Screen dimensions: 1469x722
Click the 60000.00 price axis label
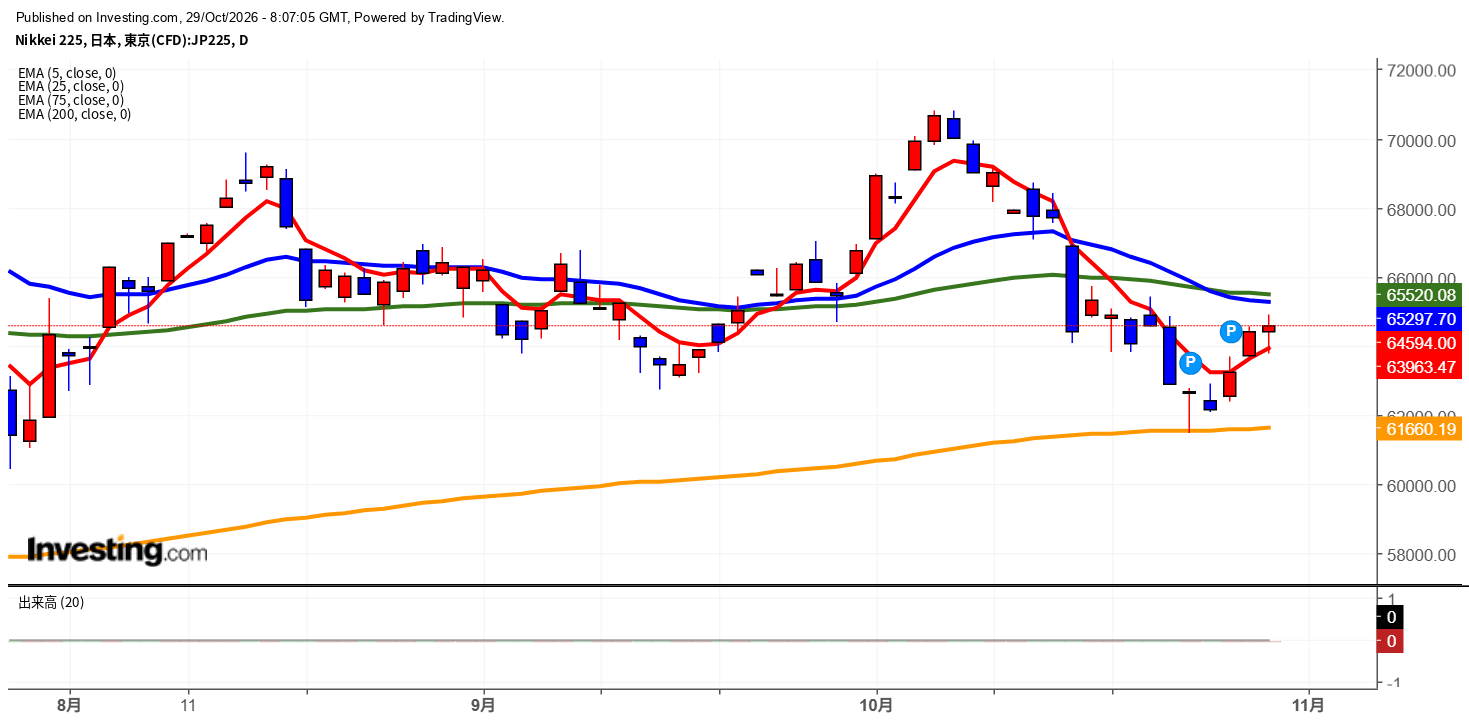[x=1420, y=486]
